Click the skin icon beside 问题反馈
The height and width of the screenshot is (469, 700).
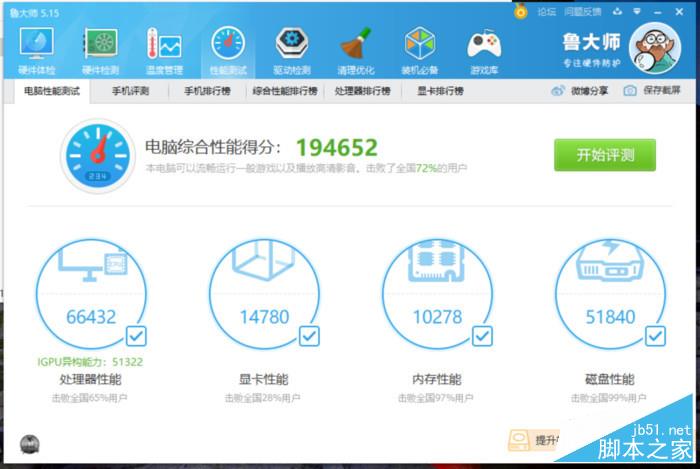point(617,12)
